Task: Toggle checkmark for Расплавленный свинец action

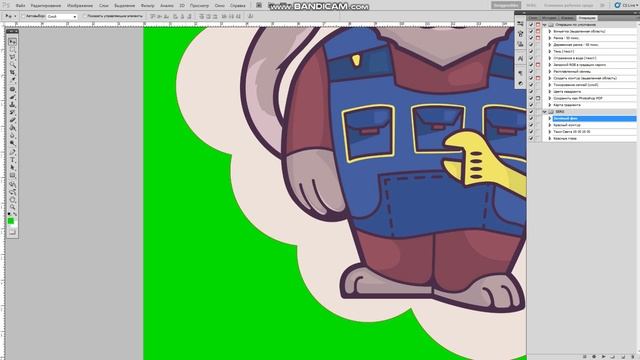Action: pos(531,71)
